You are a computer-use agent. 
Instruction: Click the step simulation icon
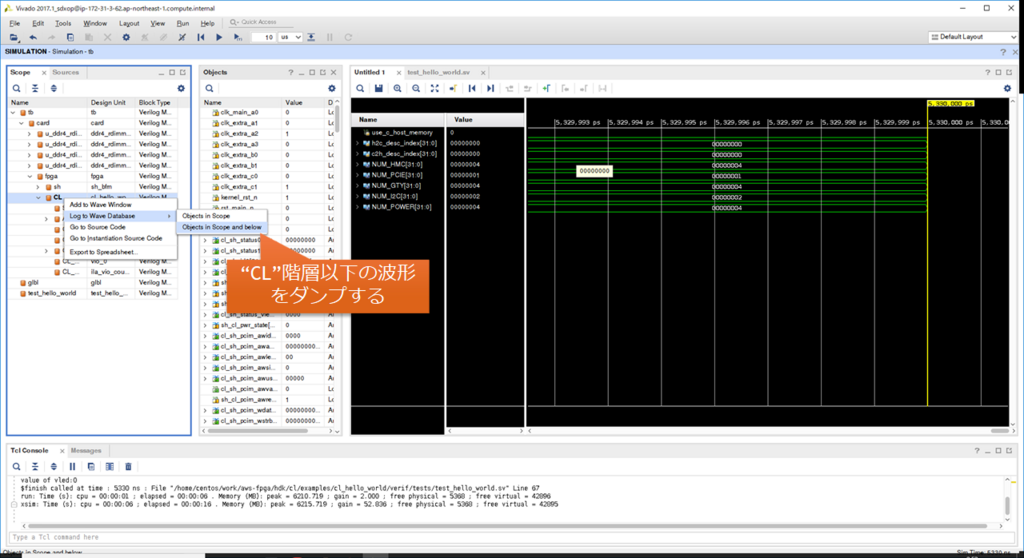point(312,37)
